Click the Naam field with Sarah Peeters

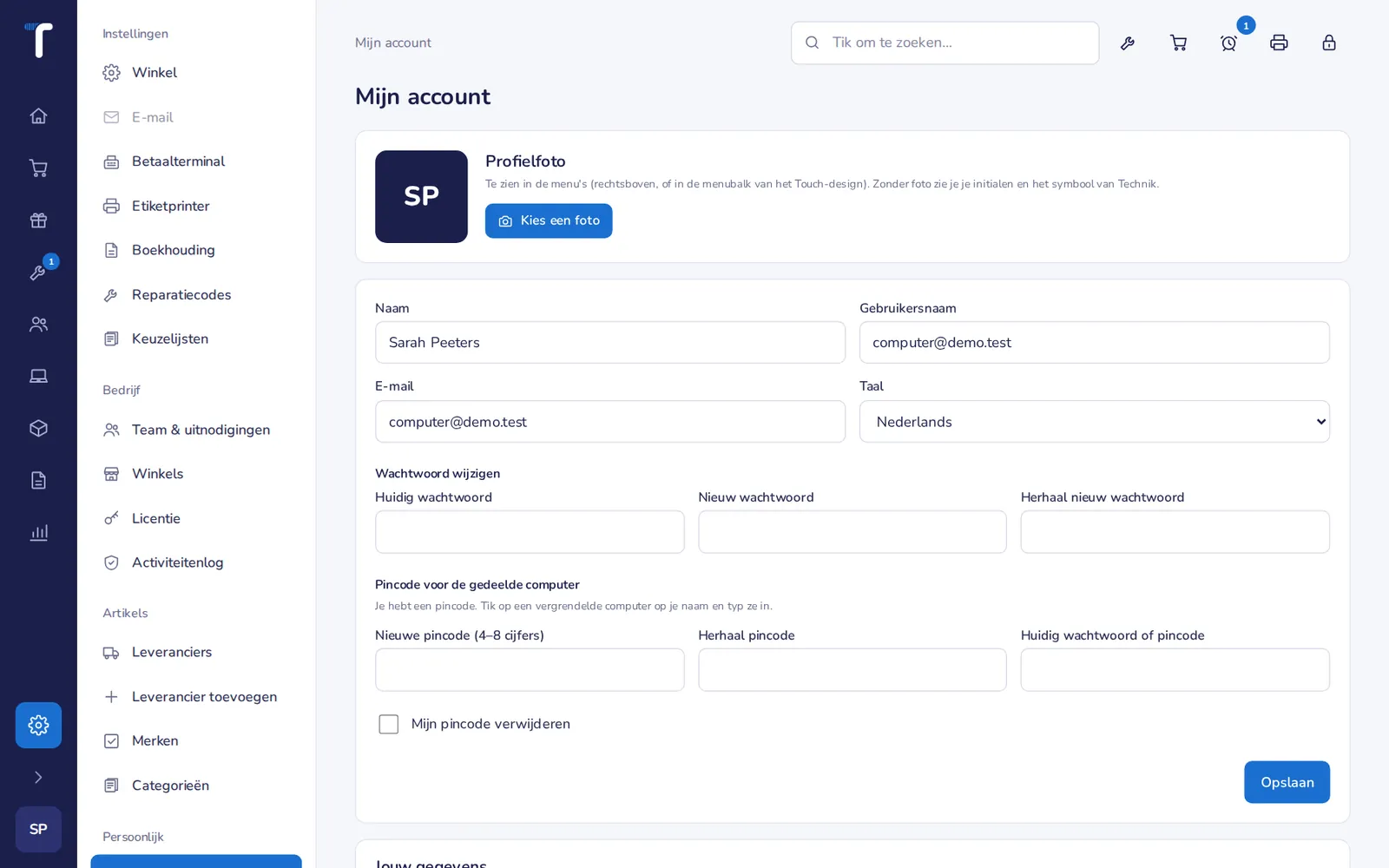point(610,343)
